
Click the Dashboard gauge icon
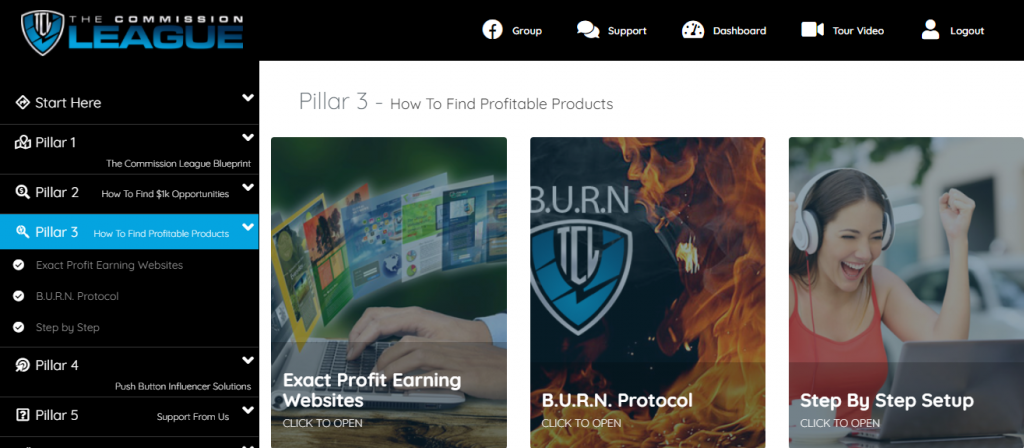click(693, 30)
